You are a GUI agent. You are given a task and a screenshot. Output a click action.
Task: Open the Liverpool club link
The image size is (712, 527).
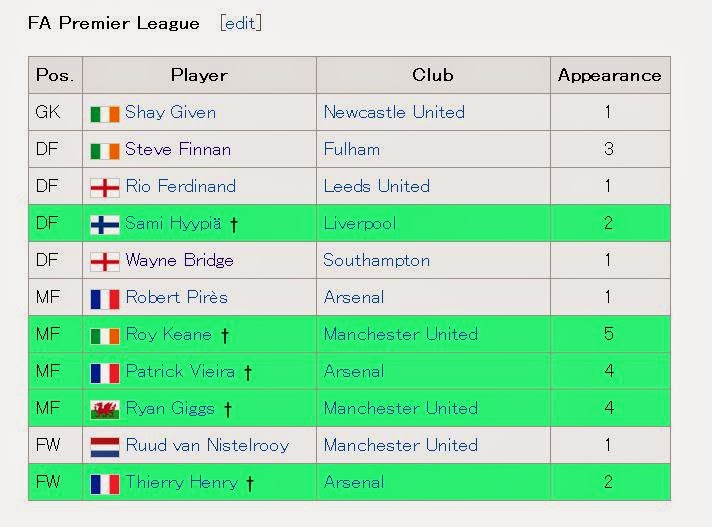coord(360,223)
